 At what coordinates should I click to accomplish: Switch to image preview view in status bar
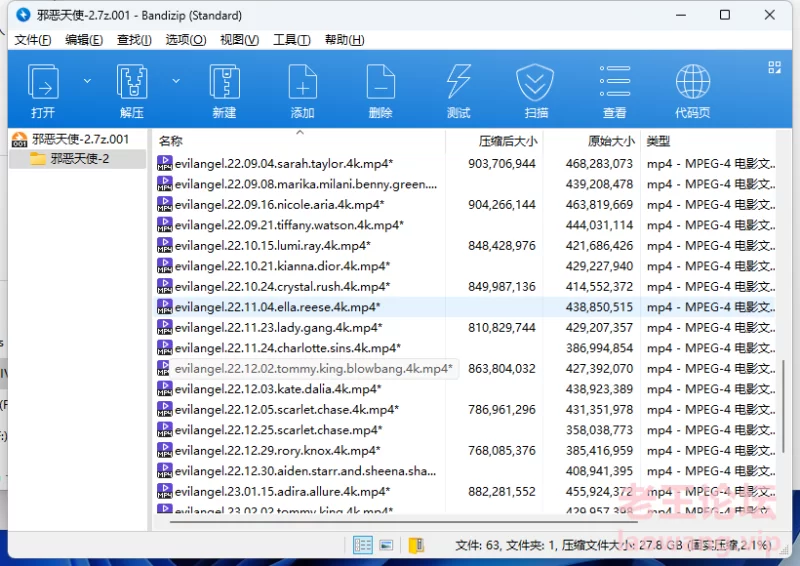tap(386, 545)
